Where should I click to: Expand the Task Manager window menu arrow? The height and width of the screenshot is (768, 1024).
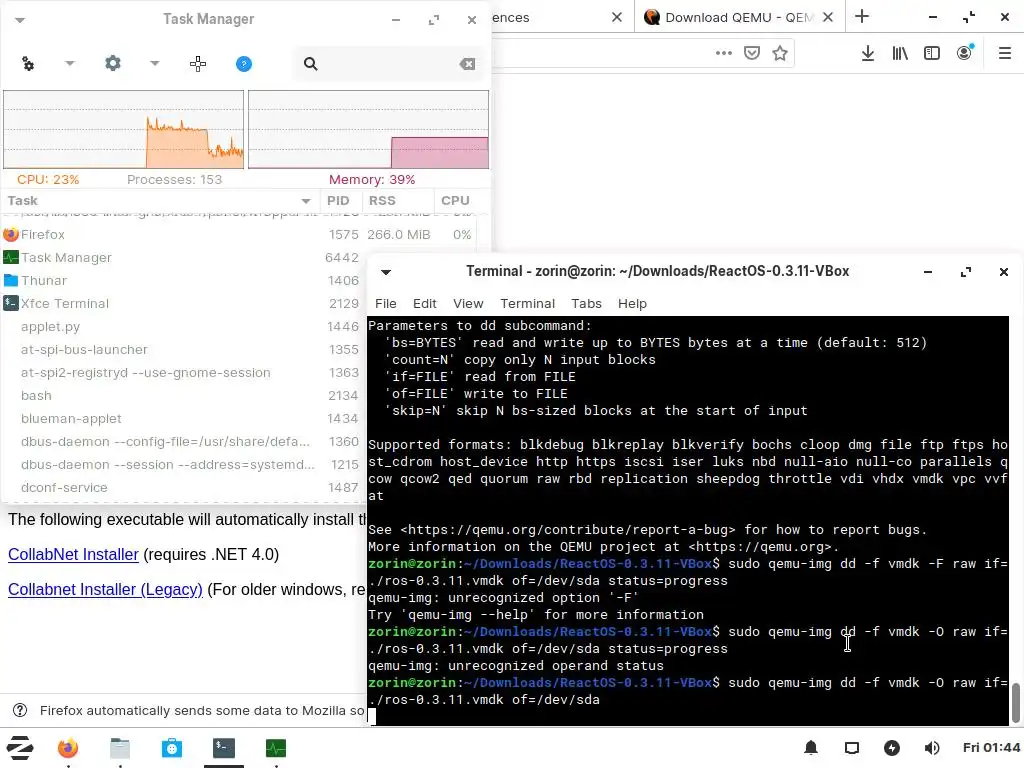tap(20, 20)
